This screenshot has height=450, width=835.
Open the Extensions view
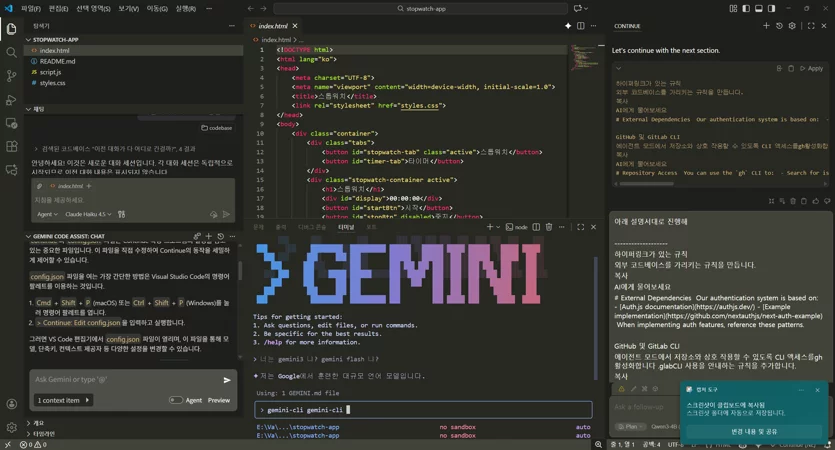[x=11, y=146]
